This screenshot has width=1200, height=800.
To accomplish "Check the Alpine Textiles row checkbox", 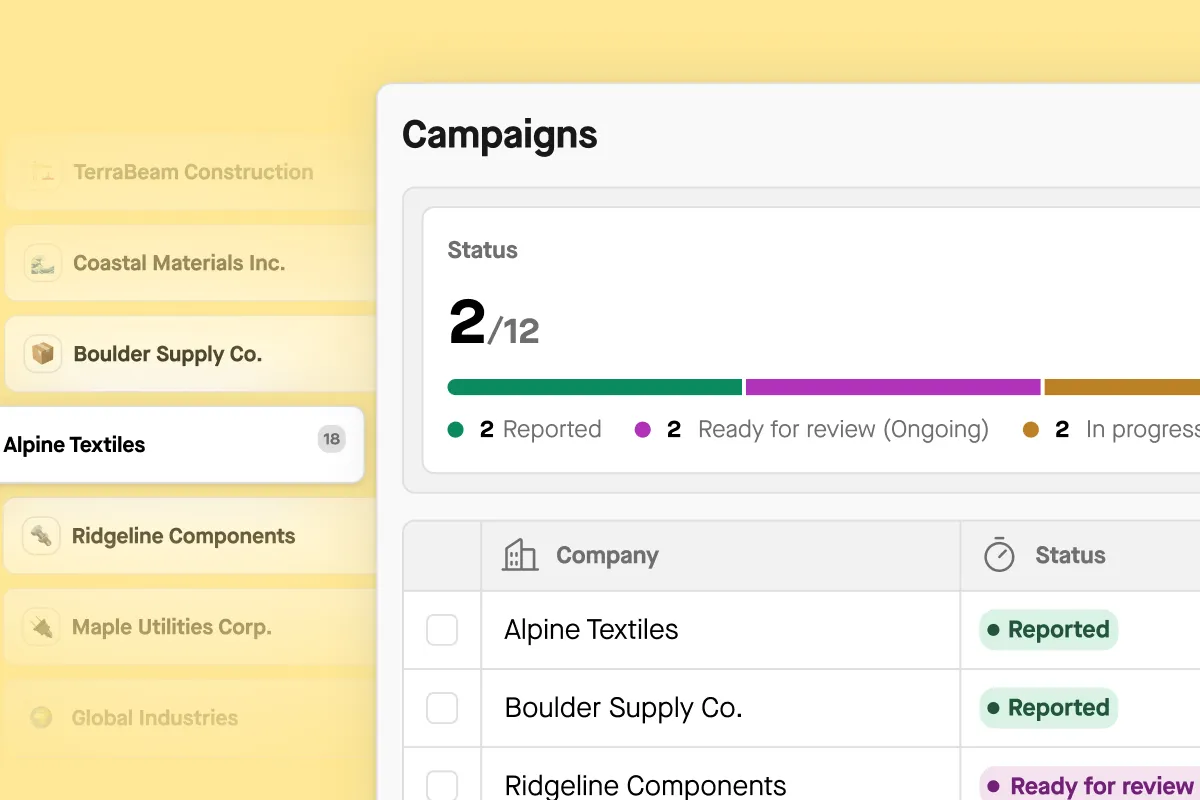I will [x=442, y=630].
